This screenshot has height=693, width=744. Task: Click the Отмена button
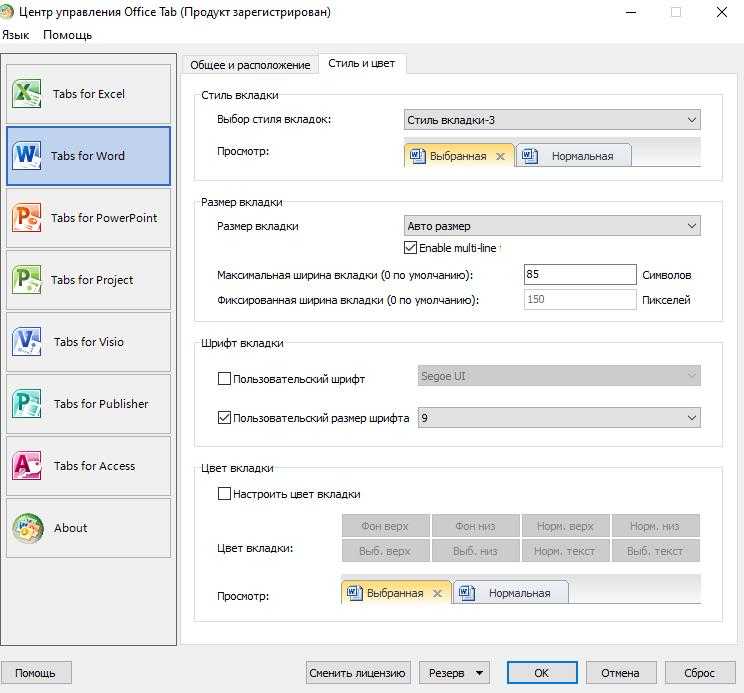click(x=621, y=673)
